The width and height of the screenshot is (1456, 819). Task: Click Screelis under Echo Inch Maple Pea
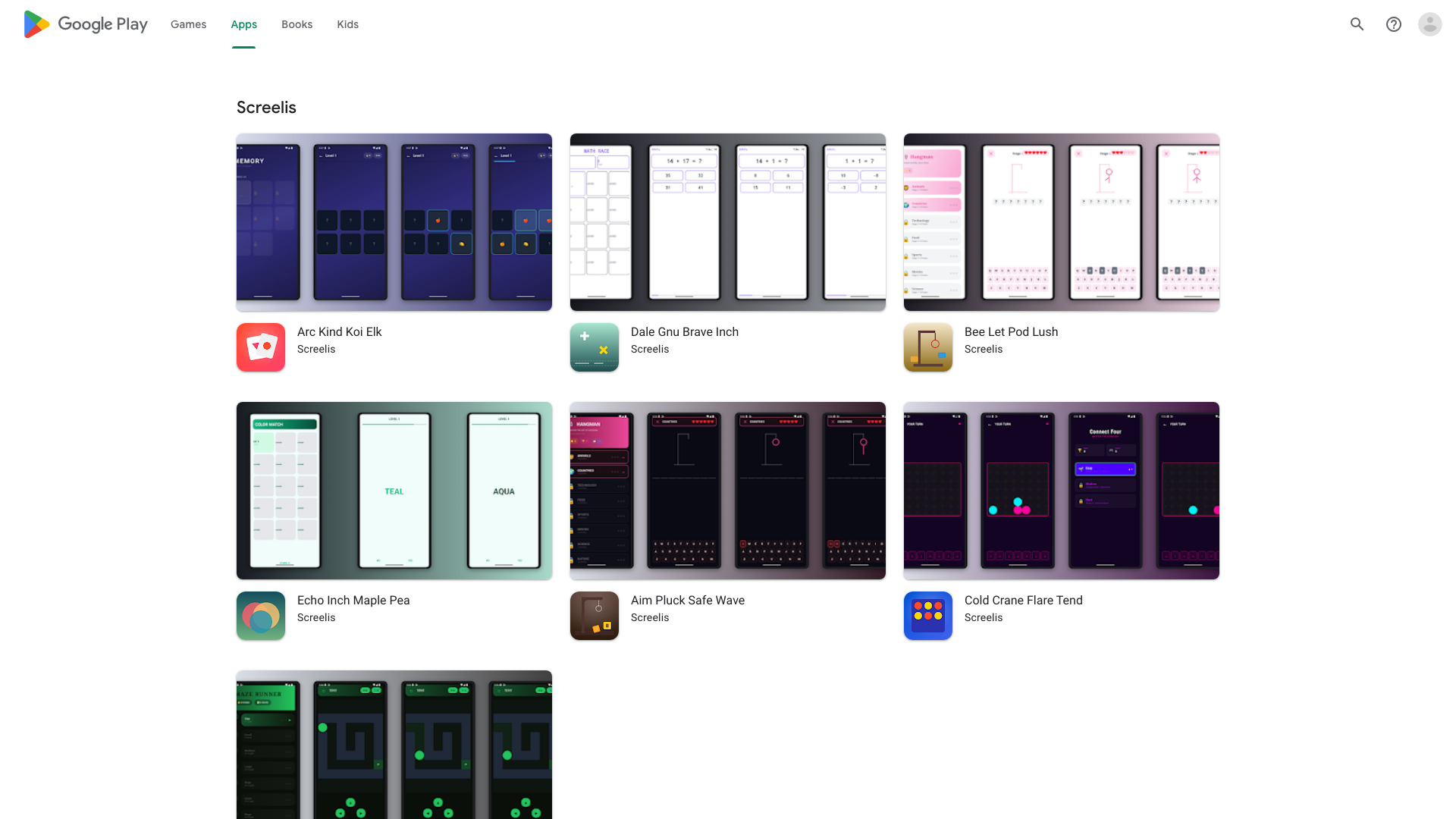[316, 617]
